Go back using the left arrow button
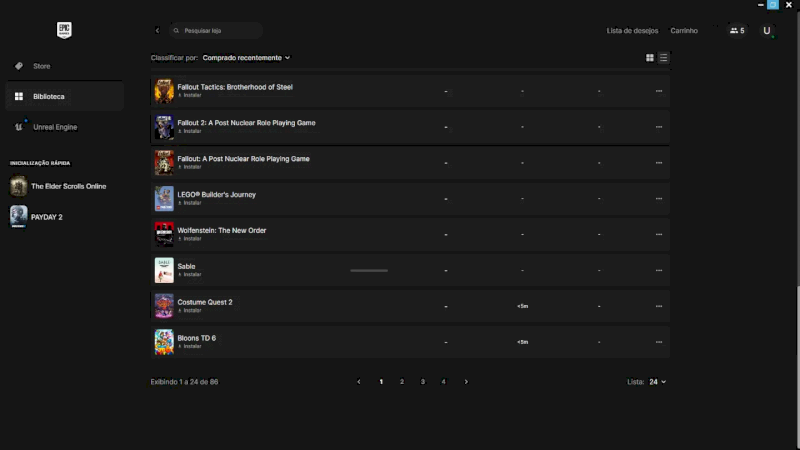This screenshot has width=800, height=450. 157,31
